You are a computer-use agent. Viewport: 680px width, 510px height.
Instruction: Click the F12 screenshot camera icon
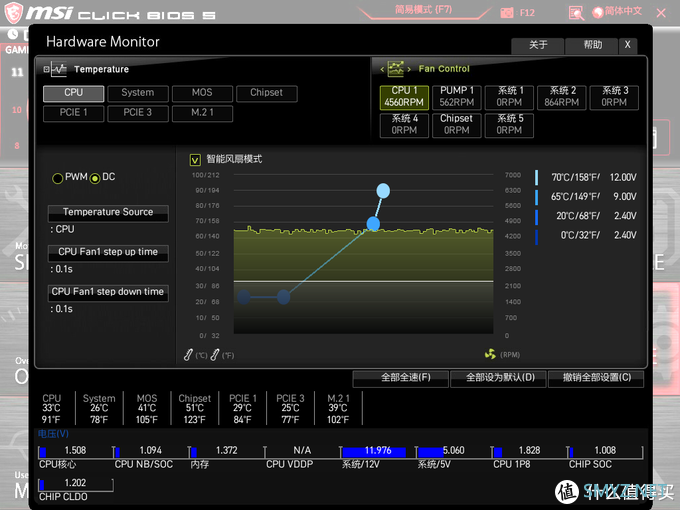point(507,13)
